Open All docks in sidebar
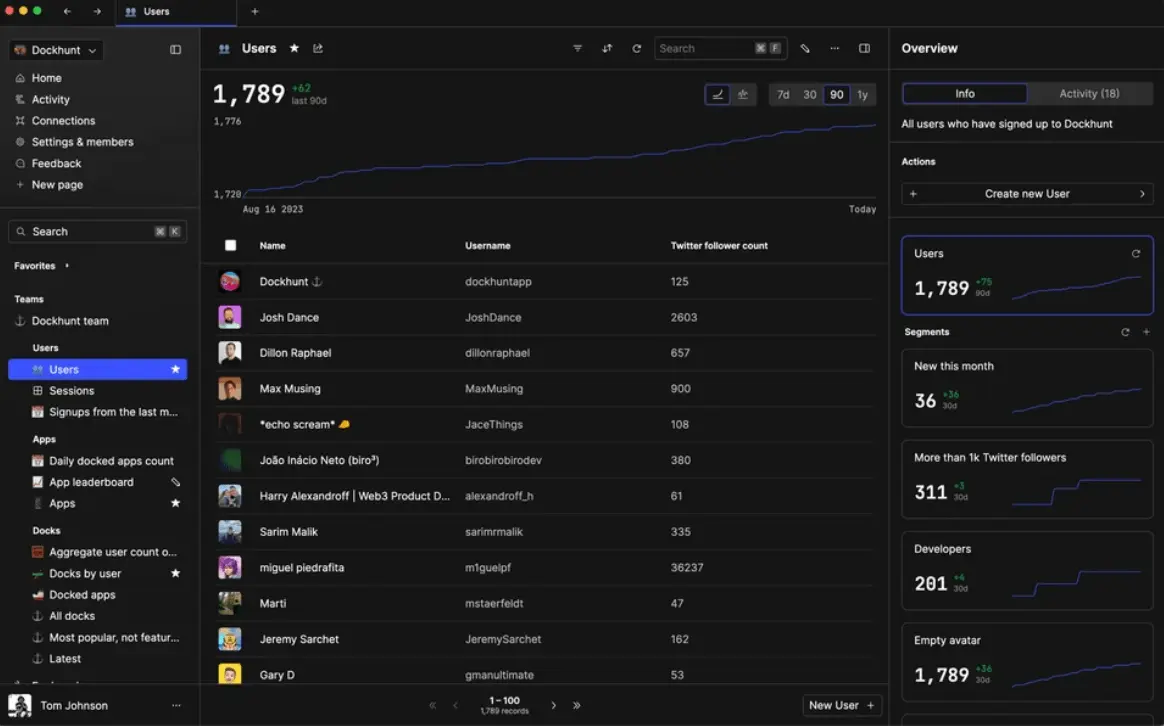Image resolution: width=1164 pixels, height=726 pixels. click(x=72, y=616)
